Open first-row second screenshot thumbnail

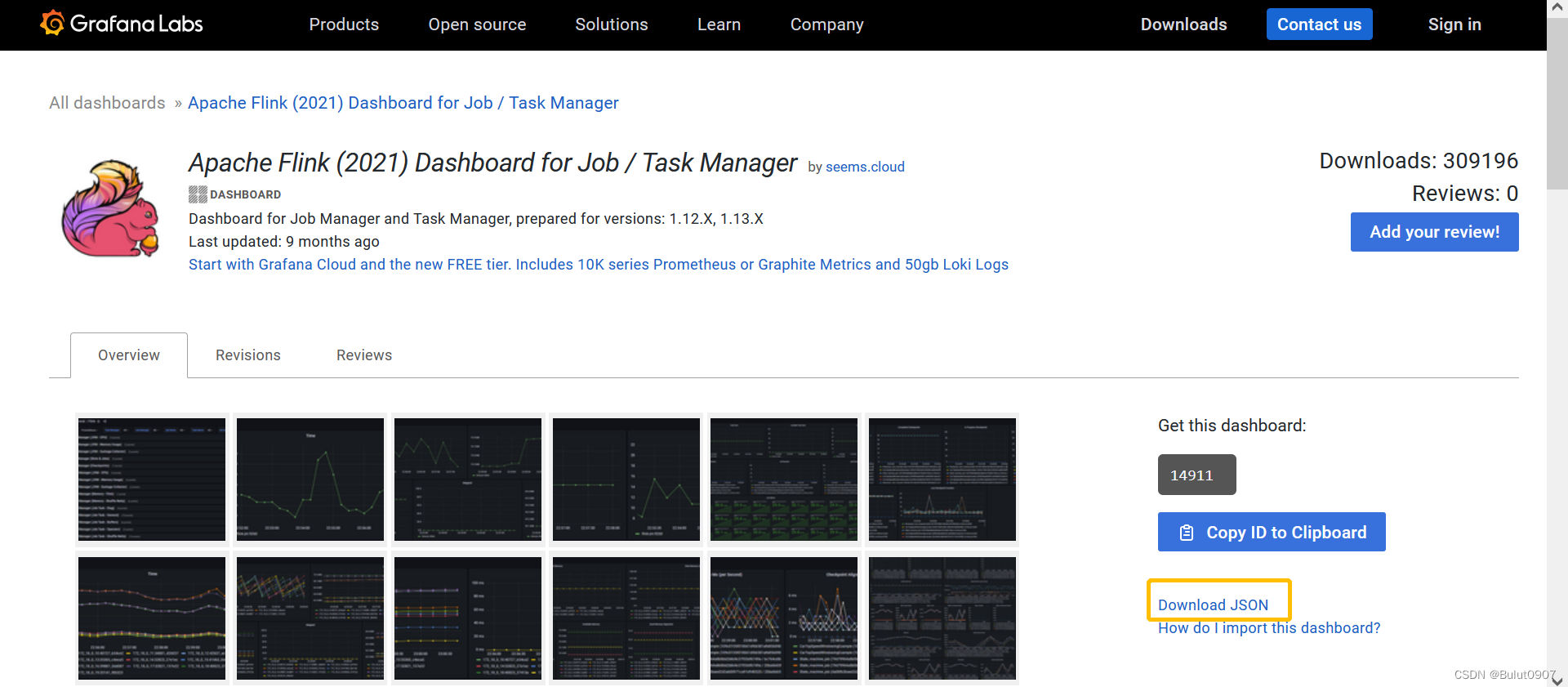(310, 480)
